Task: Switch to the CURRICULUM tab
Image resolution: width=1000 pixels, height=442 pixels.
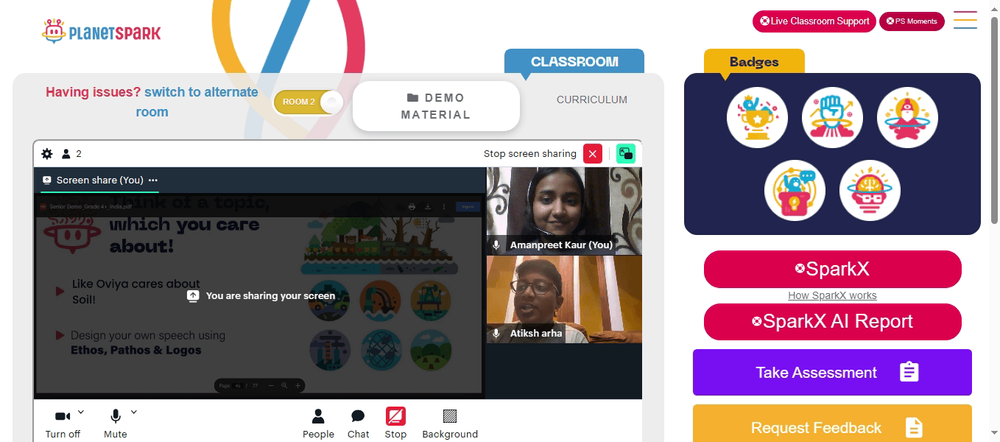Action: pyautogui.click(x=592, y=99)
